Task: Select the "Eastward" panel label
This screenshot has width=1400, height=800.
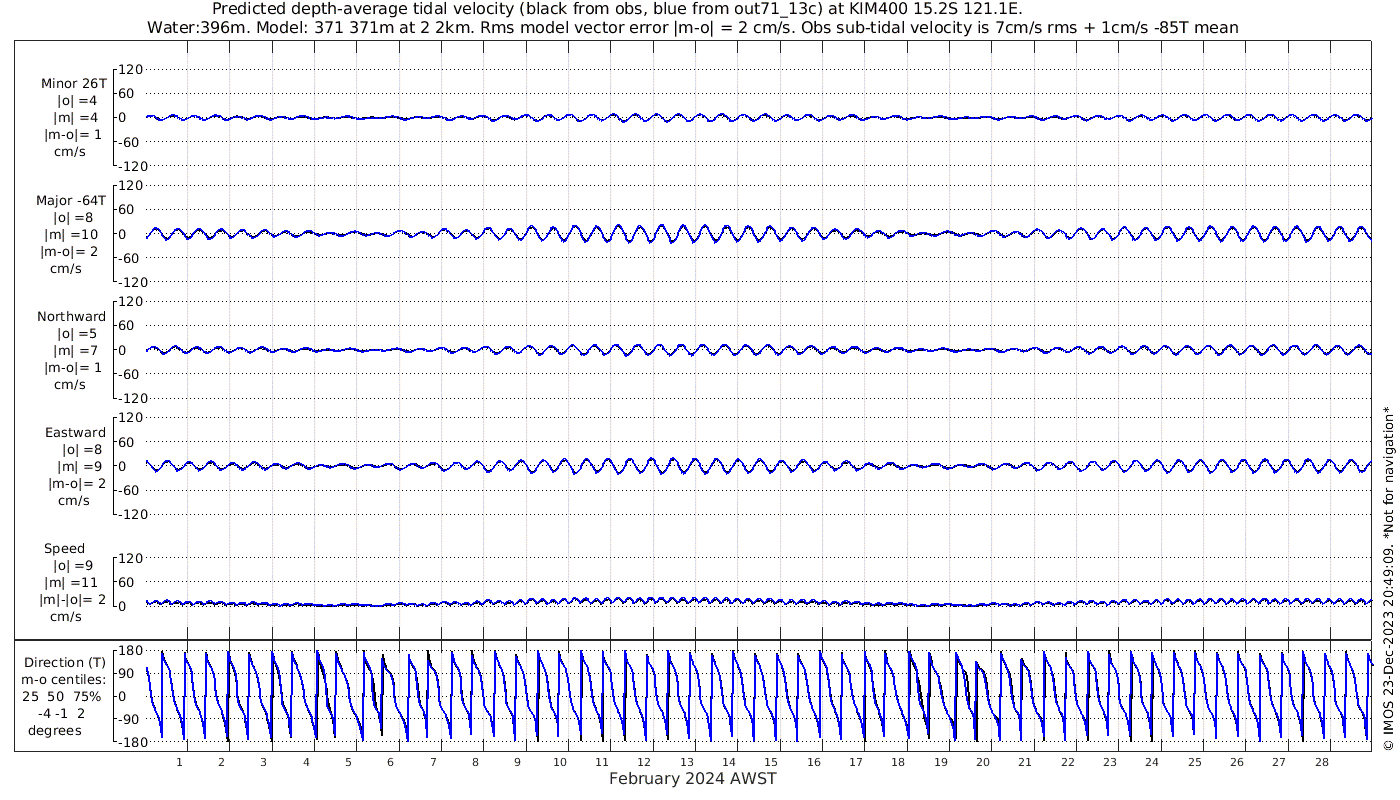Action: (75, 433)
